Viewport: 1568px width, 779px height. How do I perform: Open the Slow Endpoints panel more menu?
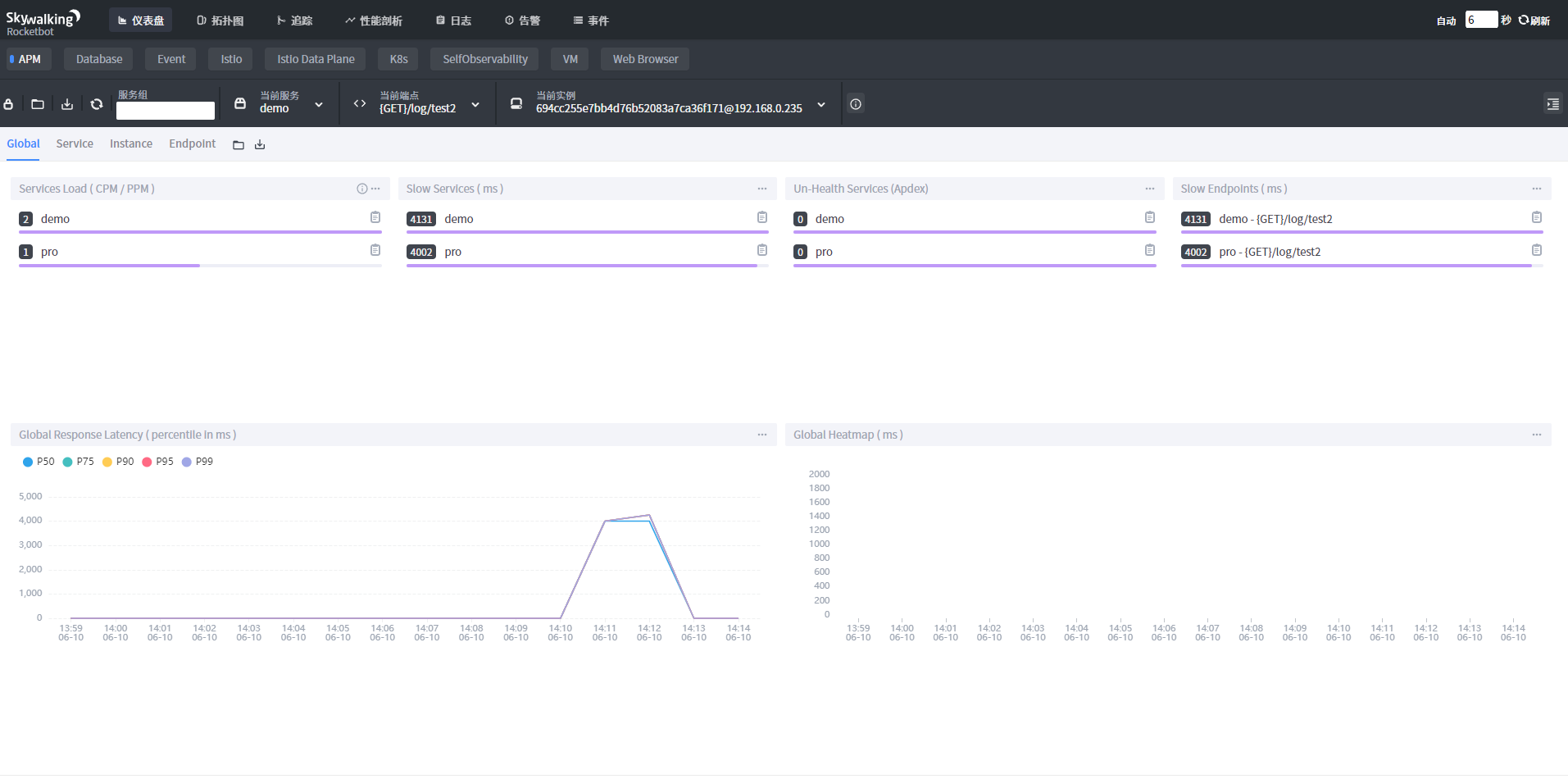click(x=1537, y=189)
